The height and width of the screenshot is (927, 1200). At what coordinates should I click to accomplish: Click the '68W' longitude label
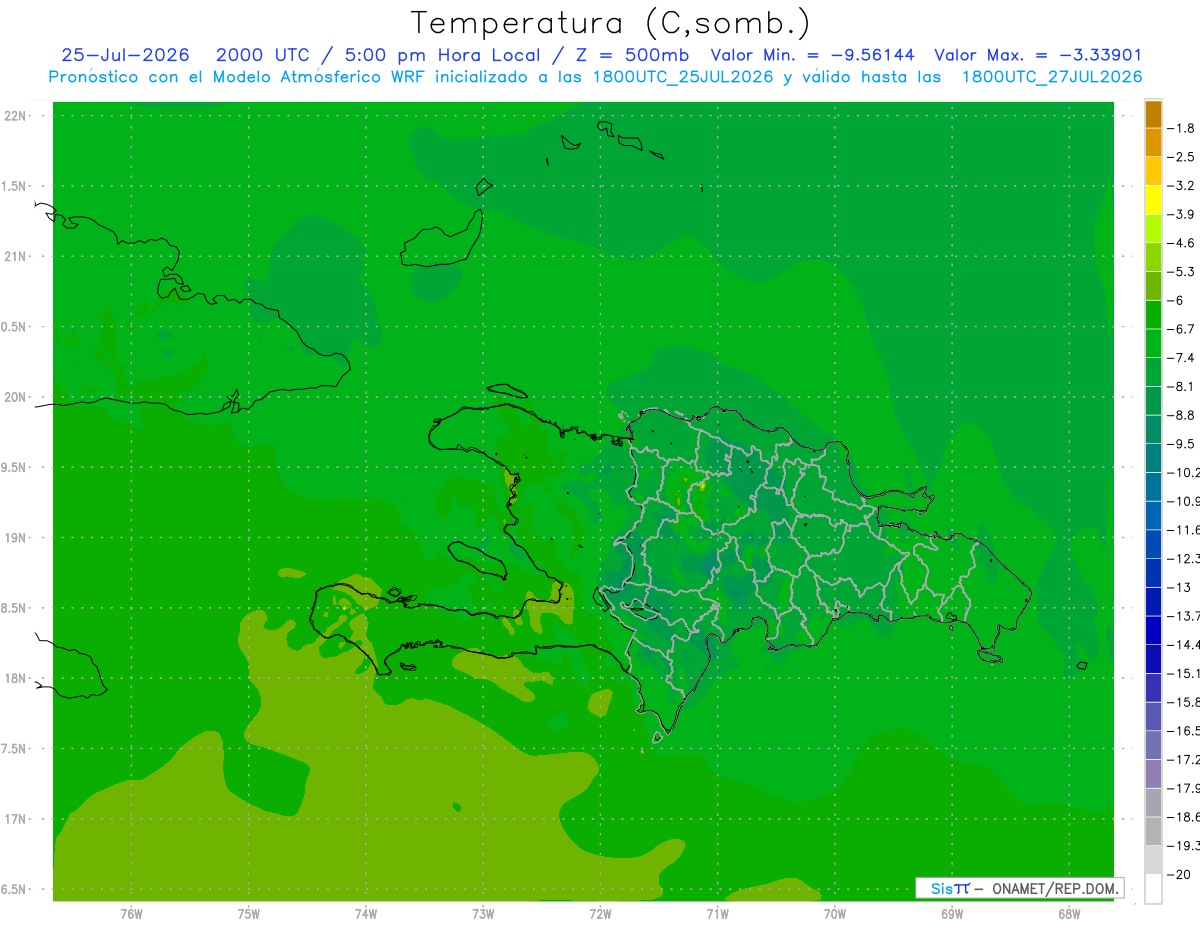tap(1069, 914)
